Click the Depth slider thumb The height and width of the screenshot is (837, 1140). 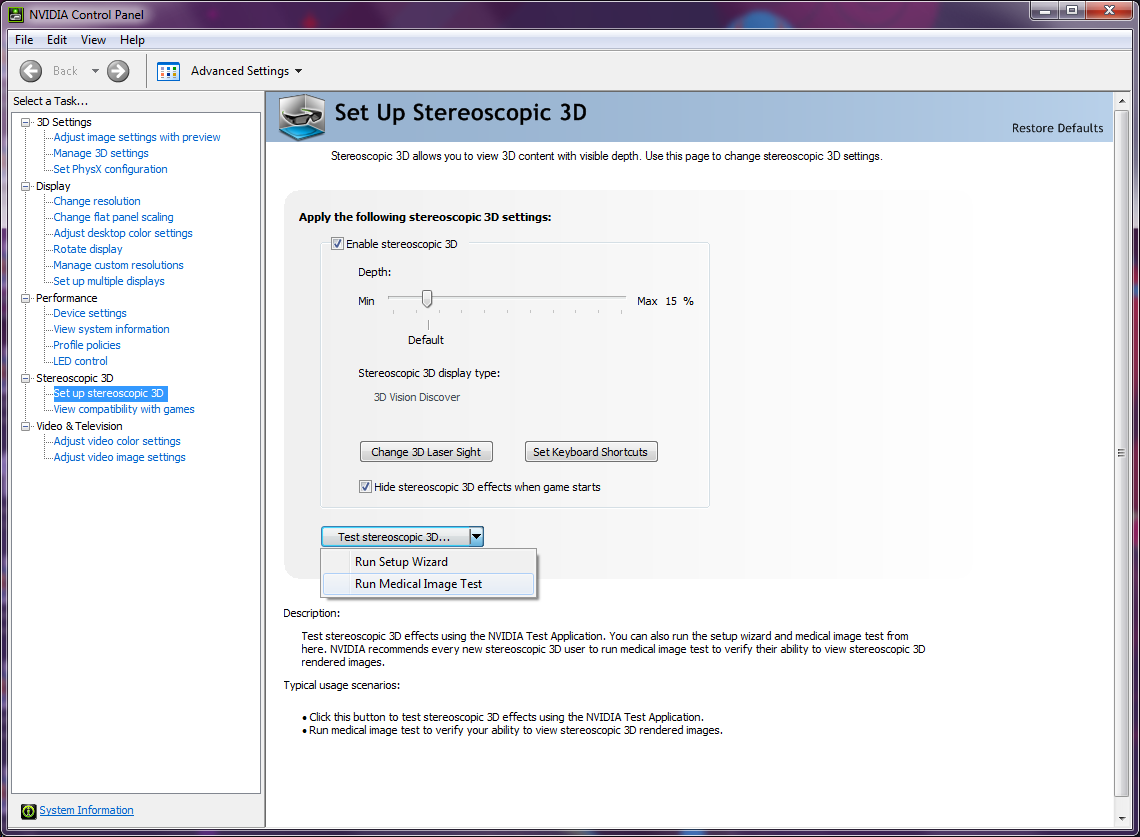click(428, 298)
